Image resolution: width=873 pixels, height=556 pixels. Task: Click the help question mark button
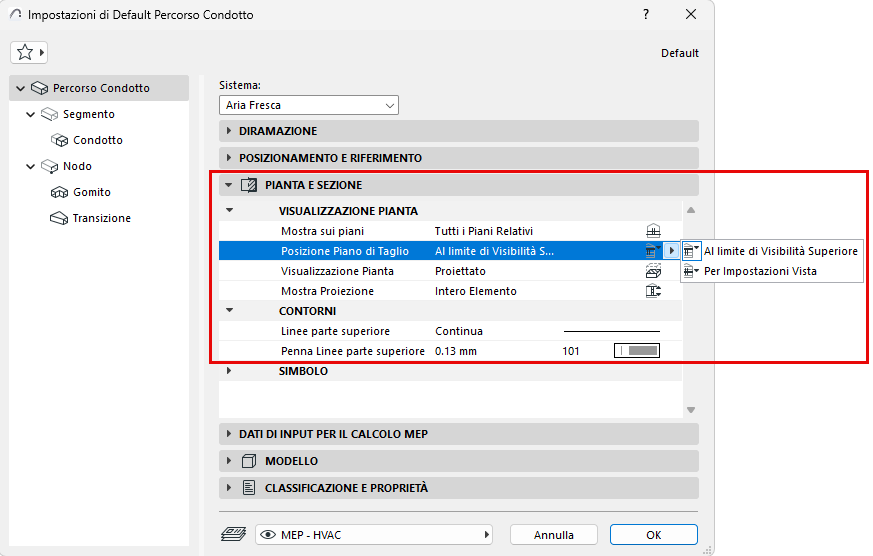point(646,14)
